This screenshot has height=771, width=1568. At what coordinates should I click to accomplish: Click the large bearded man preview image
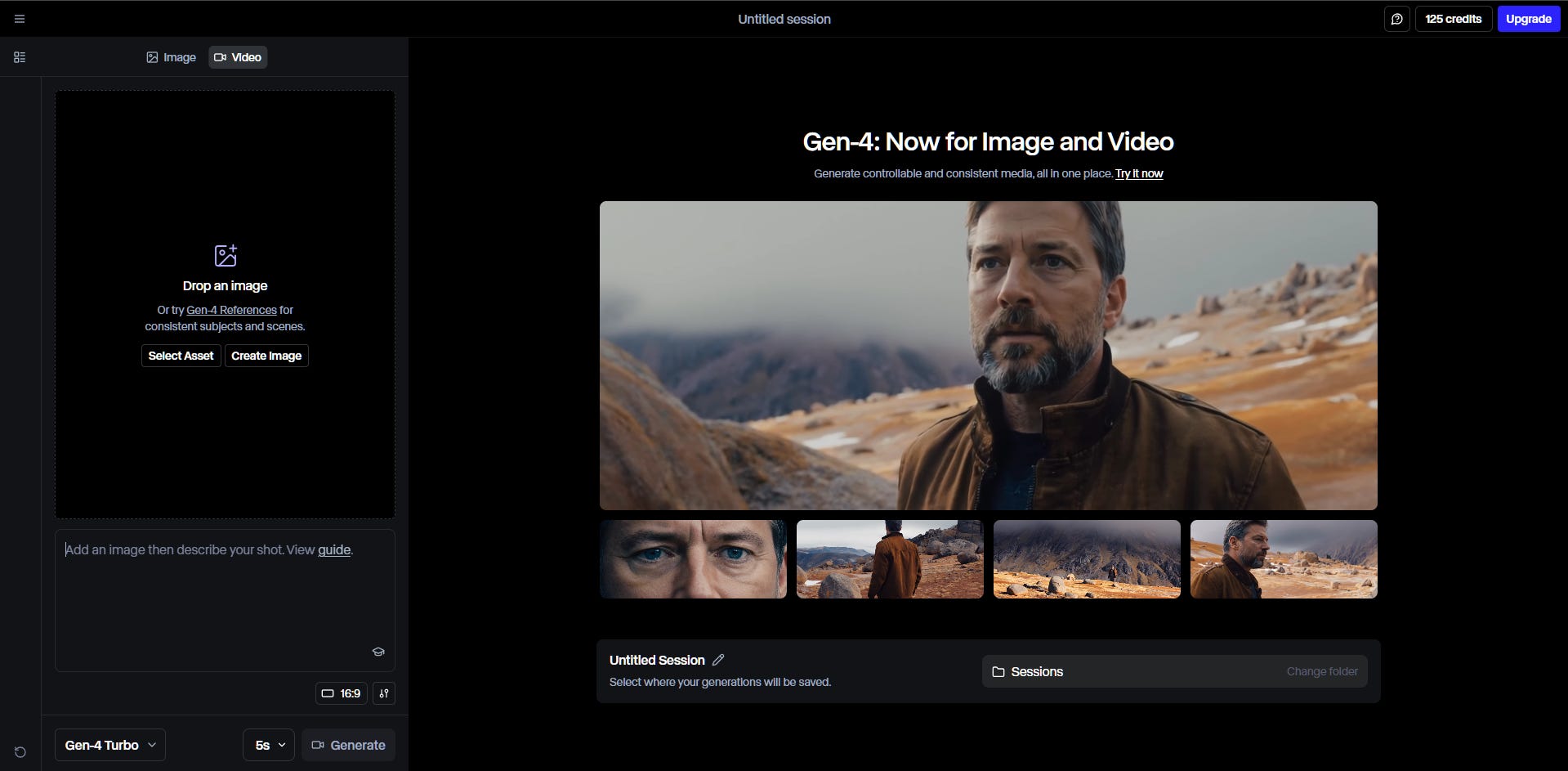(x=989, y=356)
